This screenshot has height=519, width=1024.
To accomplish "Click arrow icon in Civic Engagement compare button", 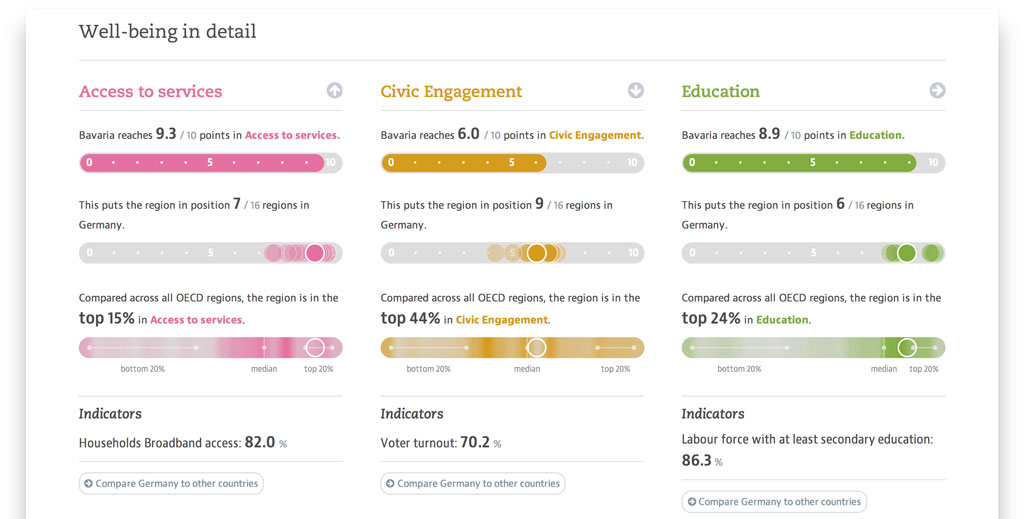I will click(390, 484).
